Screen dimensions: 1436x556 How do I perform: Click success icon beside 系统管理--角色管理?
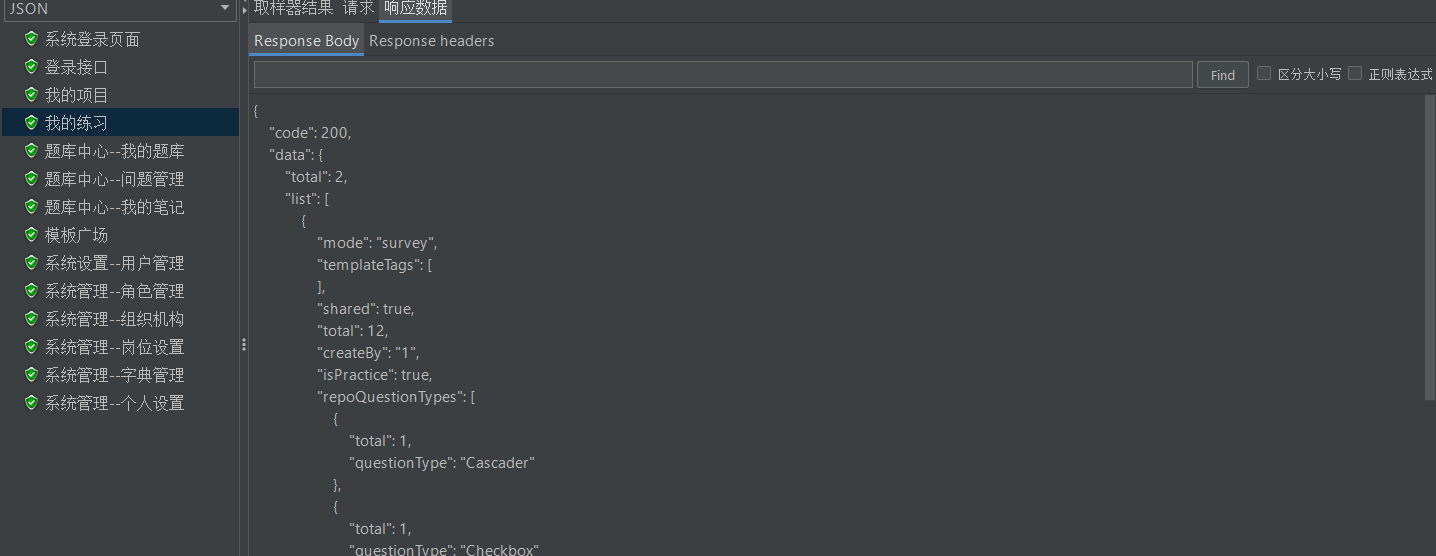[31, 291]
